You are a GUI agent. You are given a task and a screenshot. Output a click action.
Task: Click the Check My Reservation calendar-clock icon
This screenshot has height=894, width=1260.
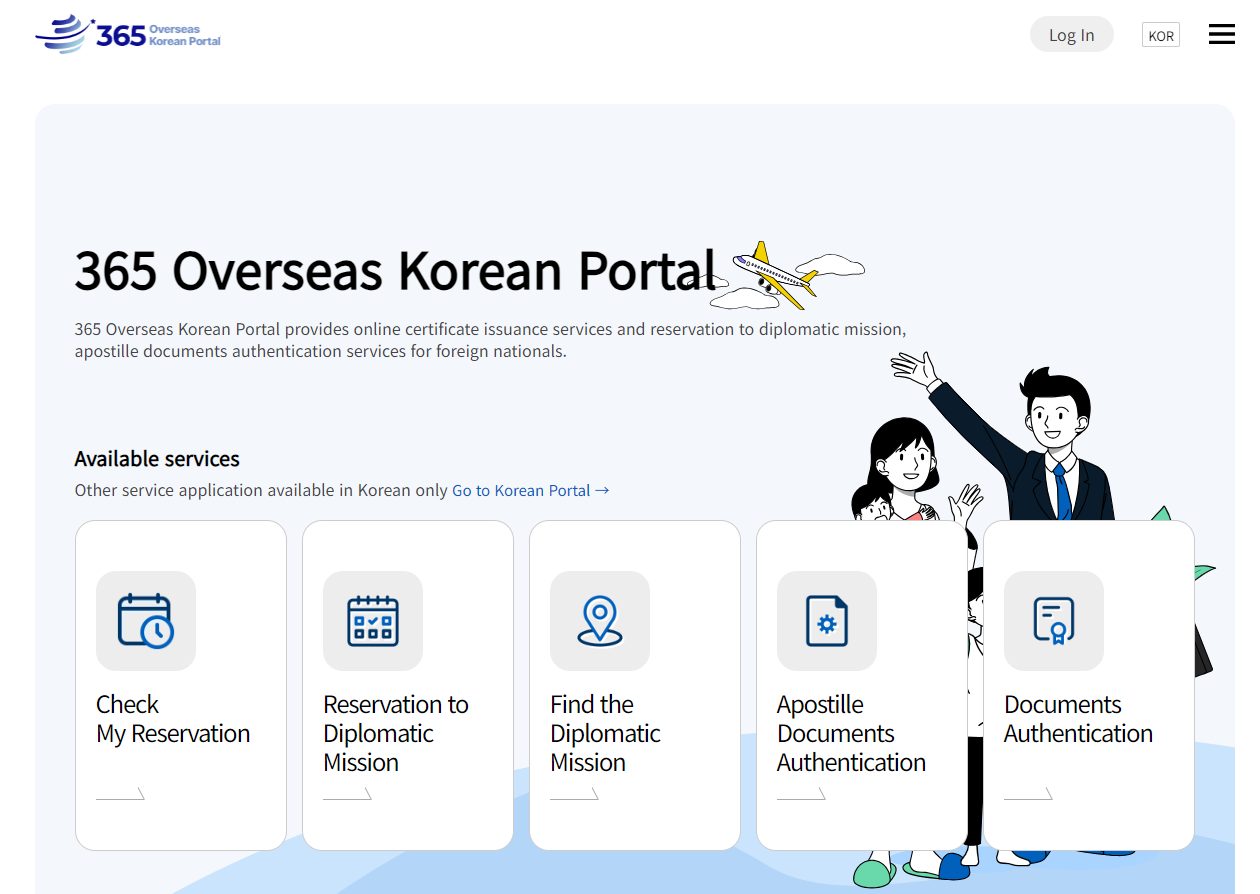click(146, 621)
